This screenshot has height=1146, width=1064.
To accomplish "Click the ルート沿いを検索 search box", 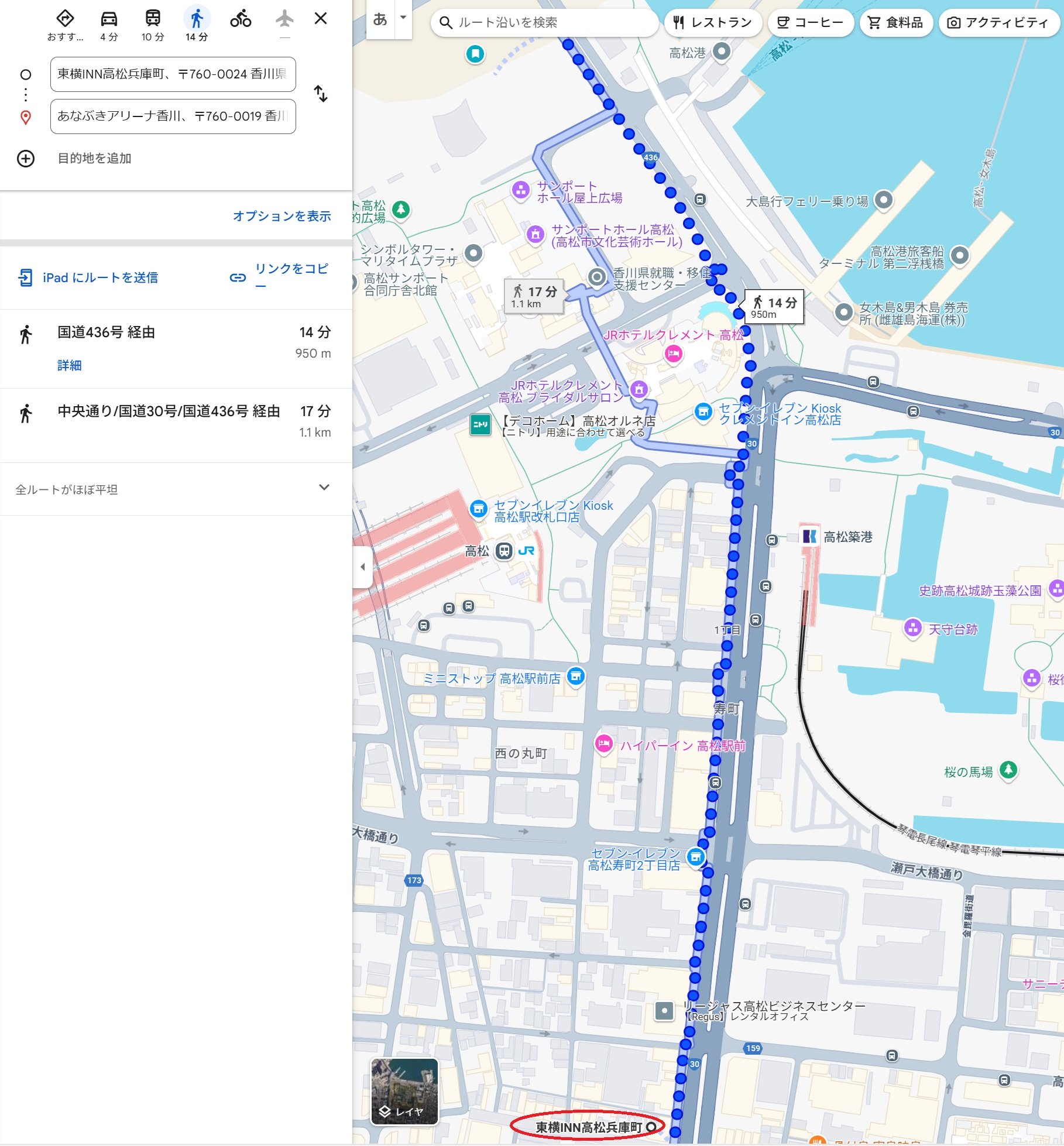I will (544, 23).
